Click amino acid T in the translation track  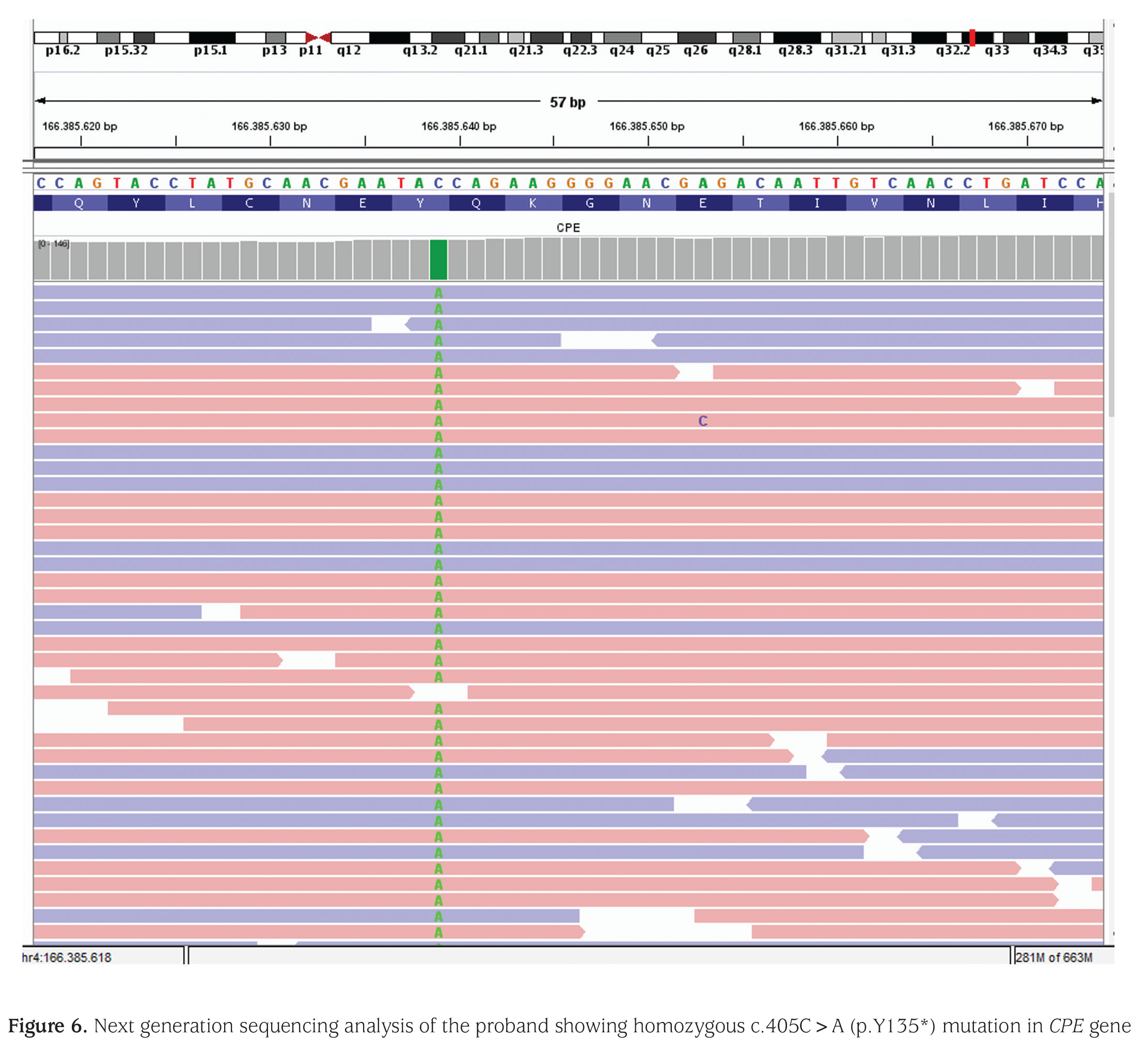click(x=760, y=204)
